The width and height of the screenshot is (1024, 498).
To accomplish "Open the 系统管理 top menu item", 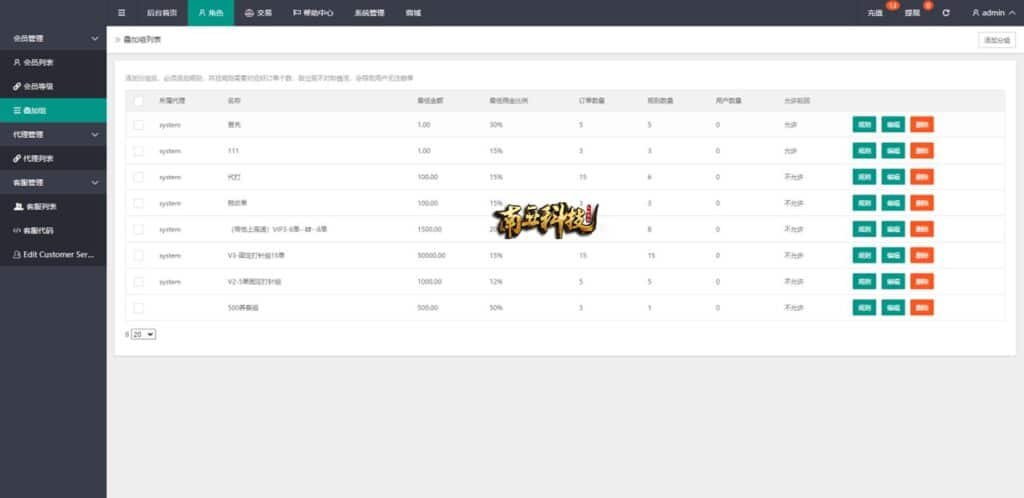I will click(369, 13).
